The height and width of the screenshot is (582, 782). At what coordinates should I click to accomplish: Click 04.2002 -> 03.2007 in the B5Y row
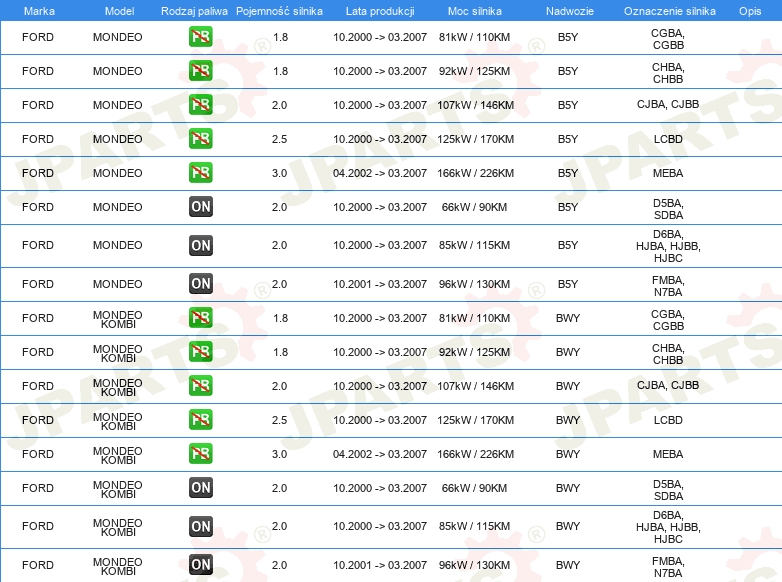pyautogui.click(x=380, y=173)
